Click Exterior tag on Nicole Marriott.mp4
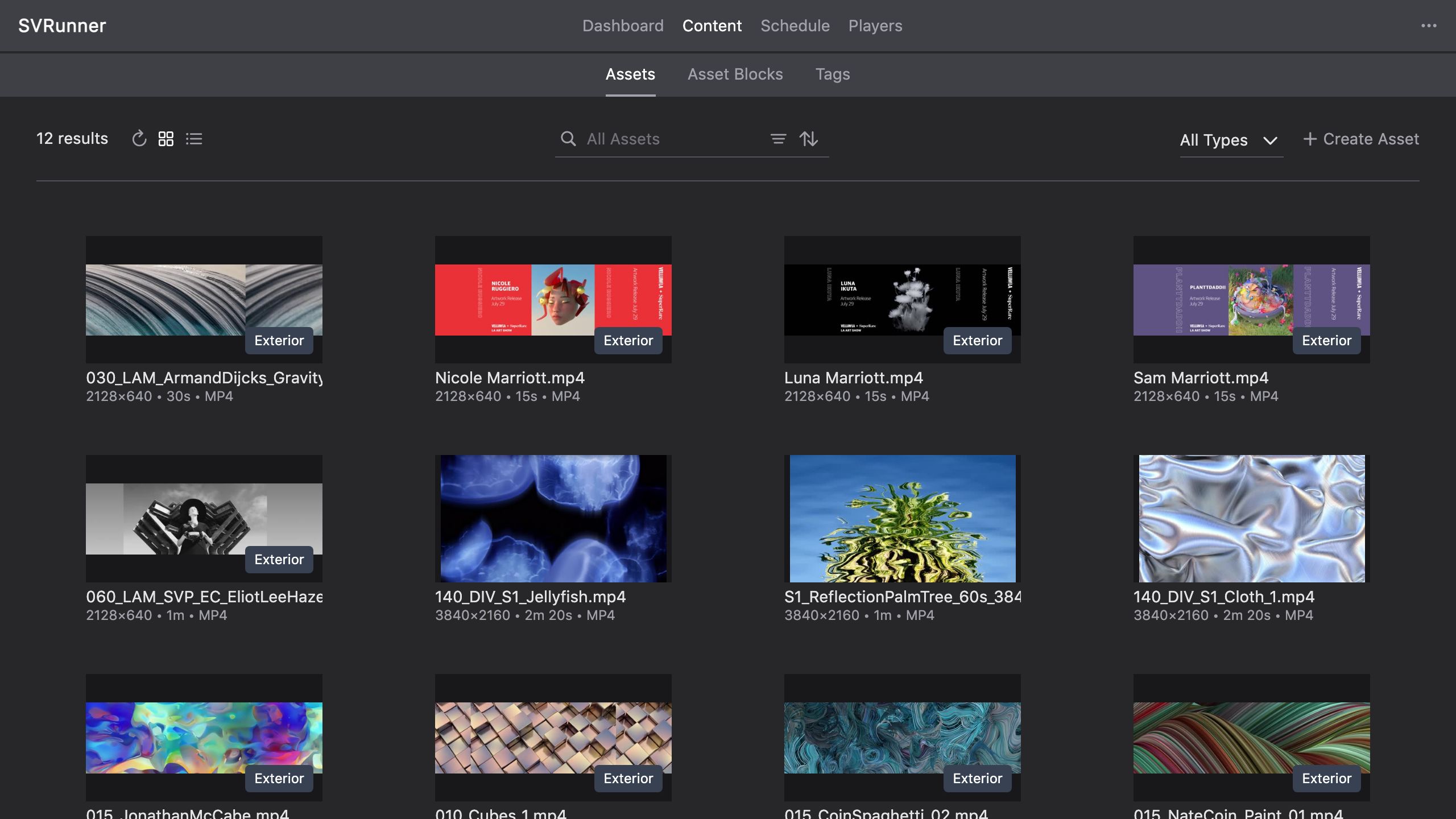Viewport: 1456px width, 819px height. (628, 341)
